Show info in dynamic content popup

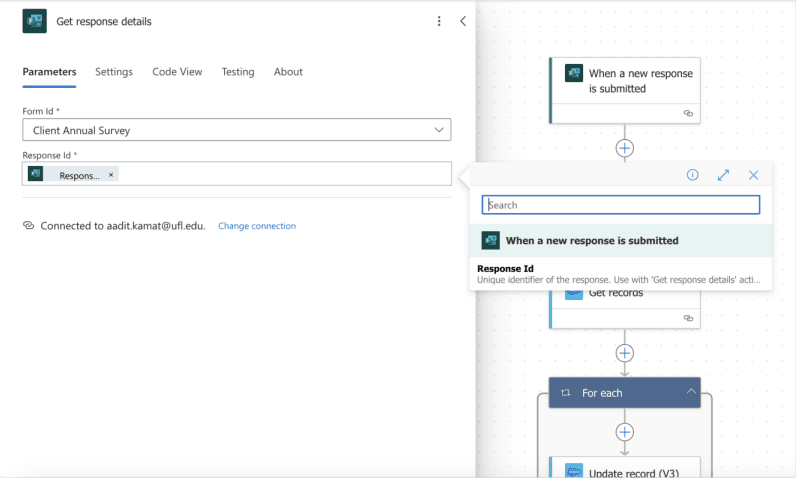(x=692, y=175)
